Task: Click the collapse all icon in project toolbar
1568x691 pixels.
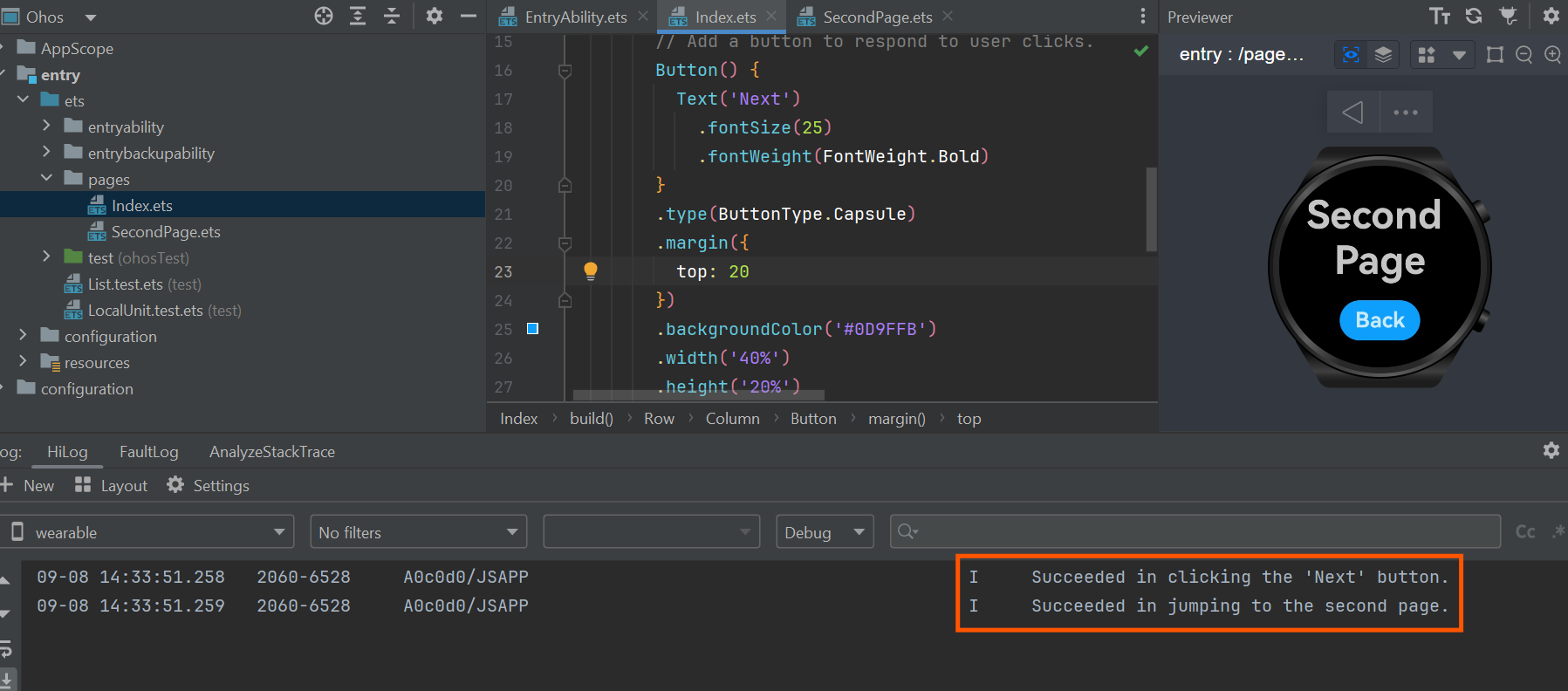Action: [x=392, y=16]
